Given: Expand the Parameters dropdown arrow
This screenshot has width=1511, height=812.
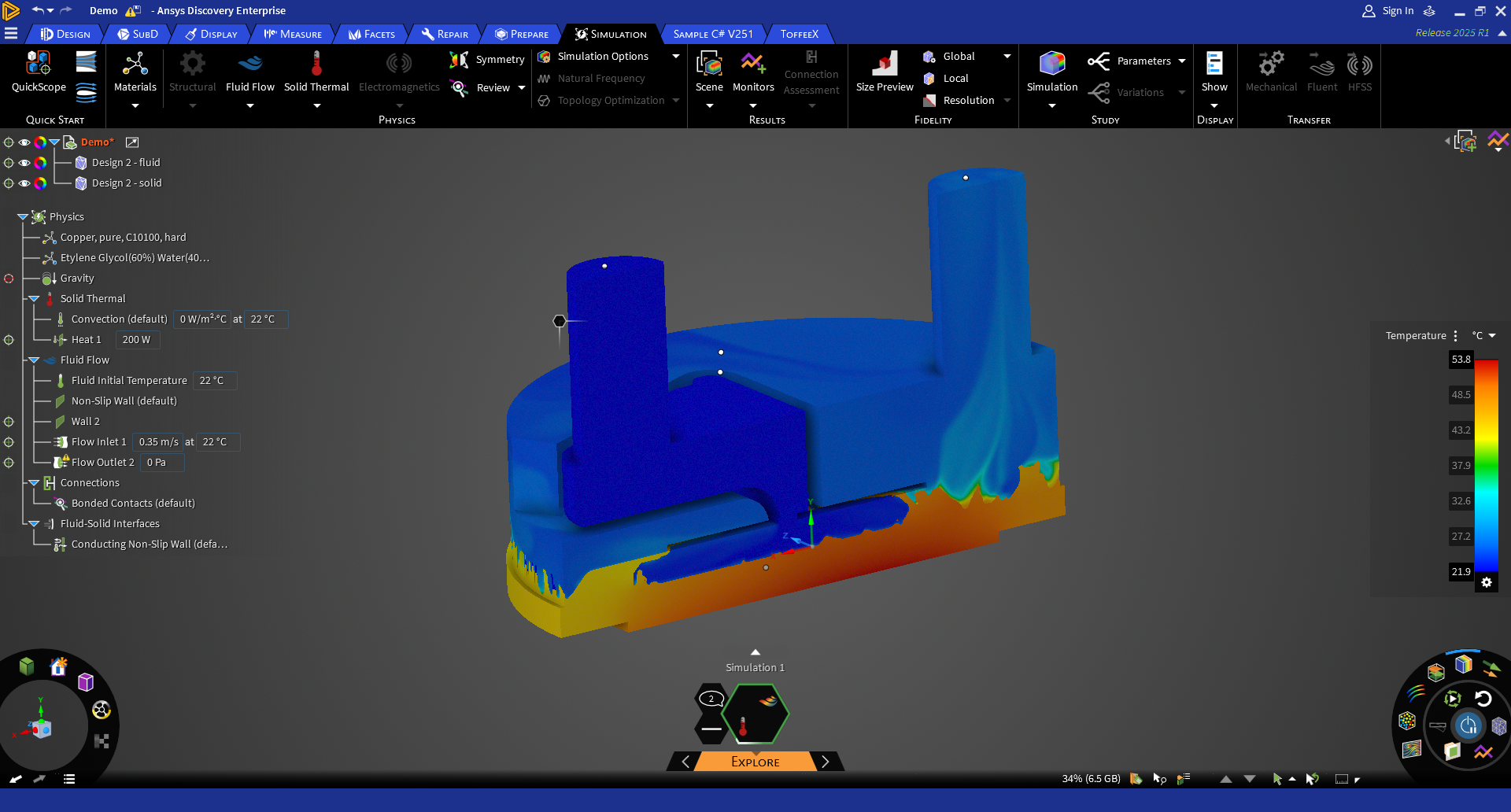Looking at the screenshot, I should click(1181, 61).
